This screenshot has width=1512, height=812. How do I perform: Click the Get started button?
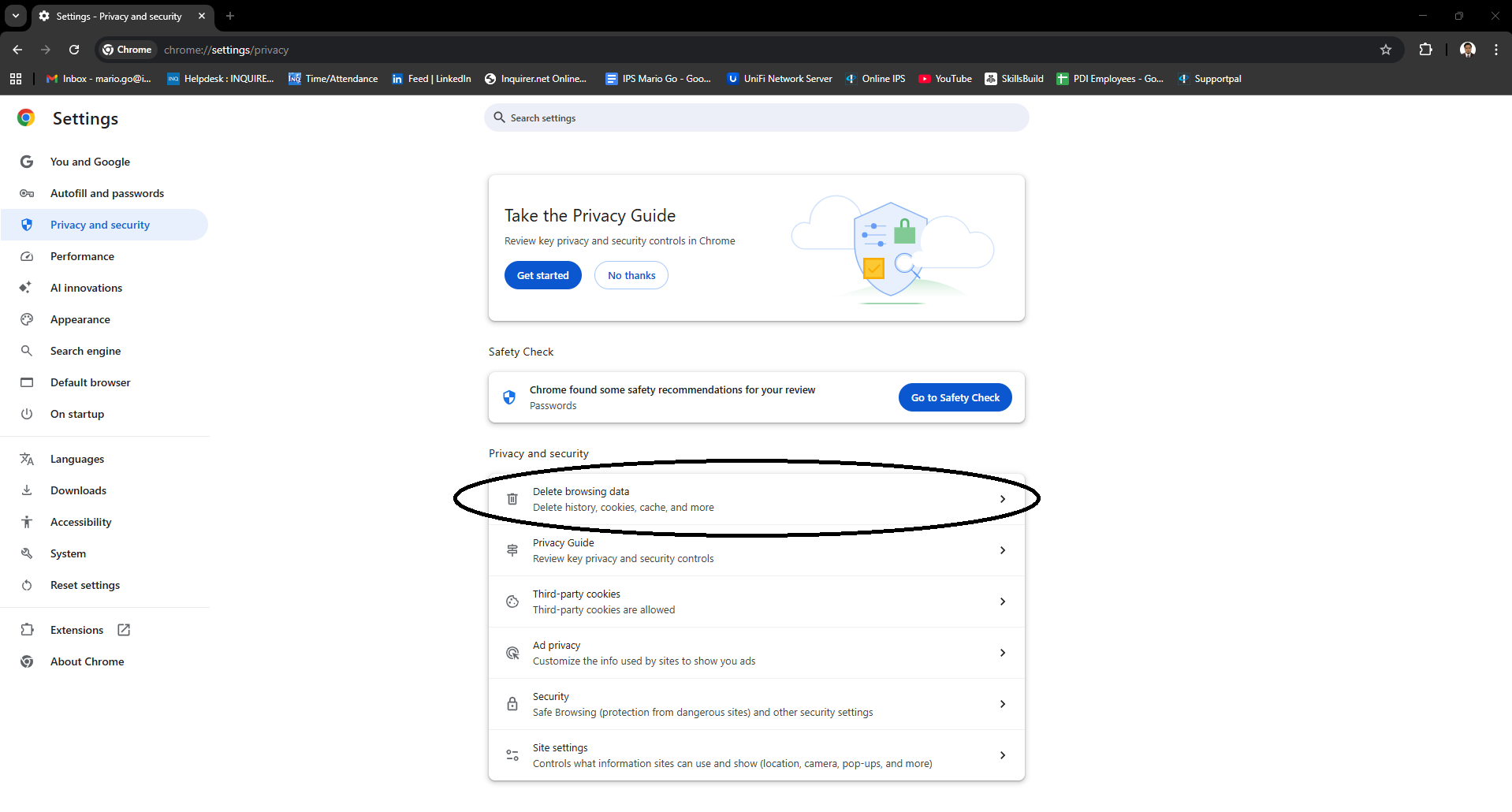point(542,275)
